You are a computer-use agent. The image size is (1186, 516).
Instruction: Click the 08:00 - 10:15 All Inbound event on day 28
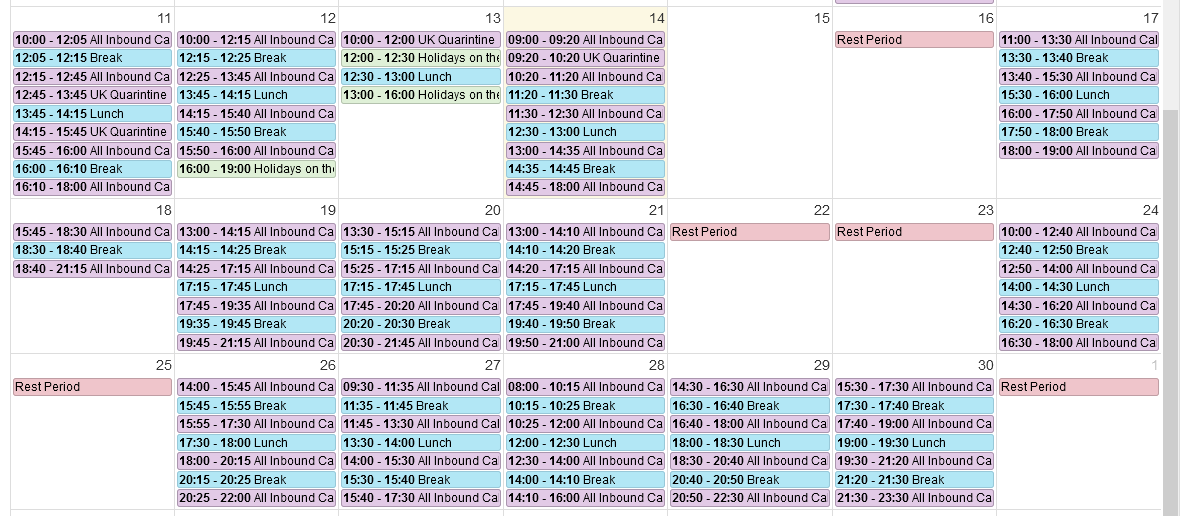[x=585, y=387]
